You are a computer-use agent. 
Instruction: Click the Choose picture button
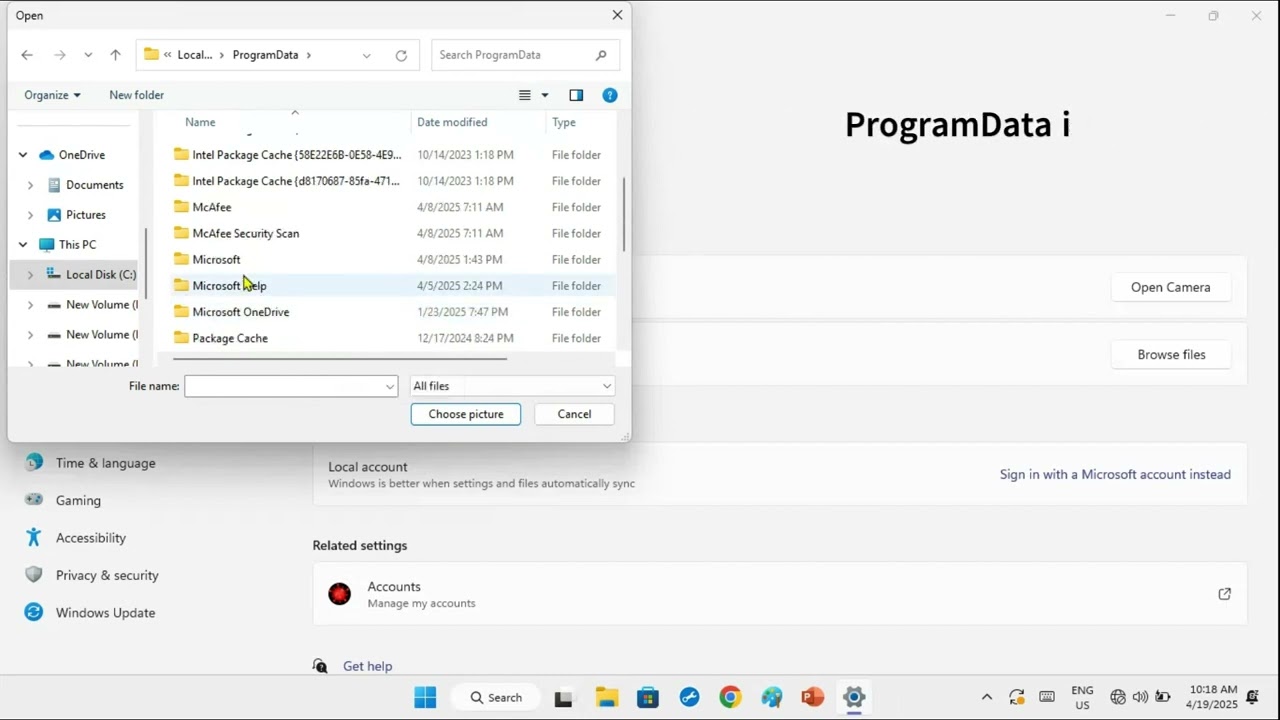[x=466, y=414]
